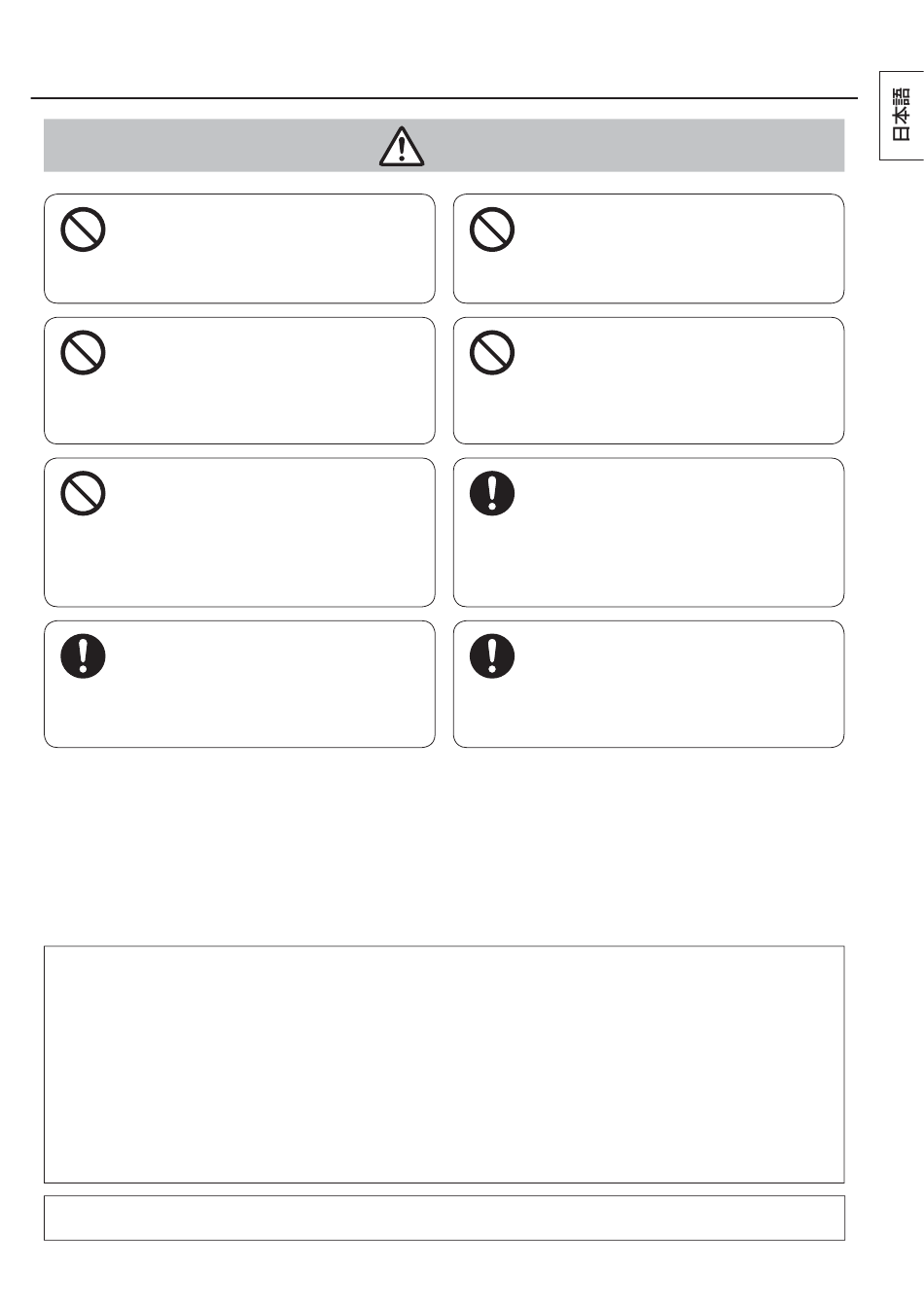Viewport: 924px width, 1307px height.
Task: Click the thin bottom single-line box
Action: (444, 1218)
